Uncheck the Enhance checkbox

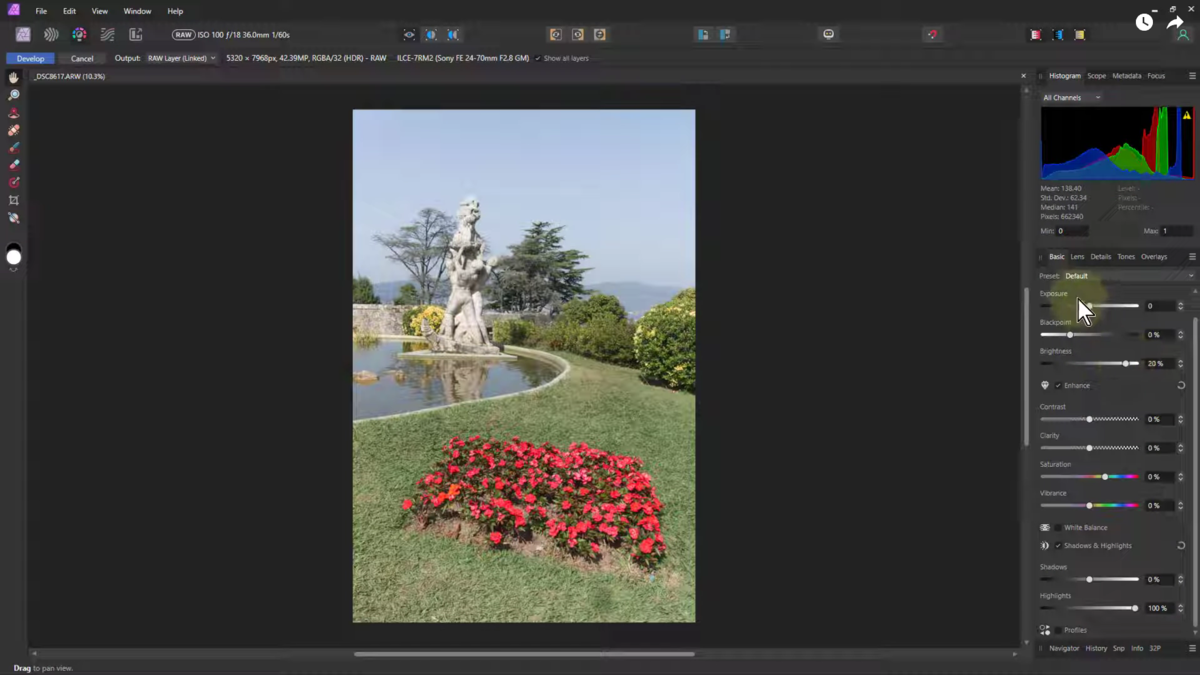coord(1058,386)
